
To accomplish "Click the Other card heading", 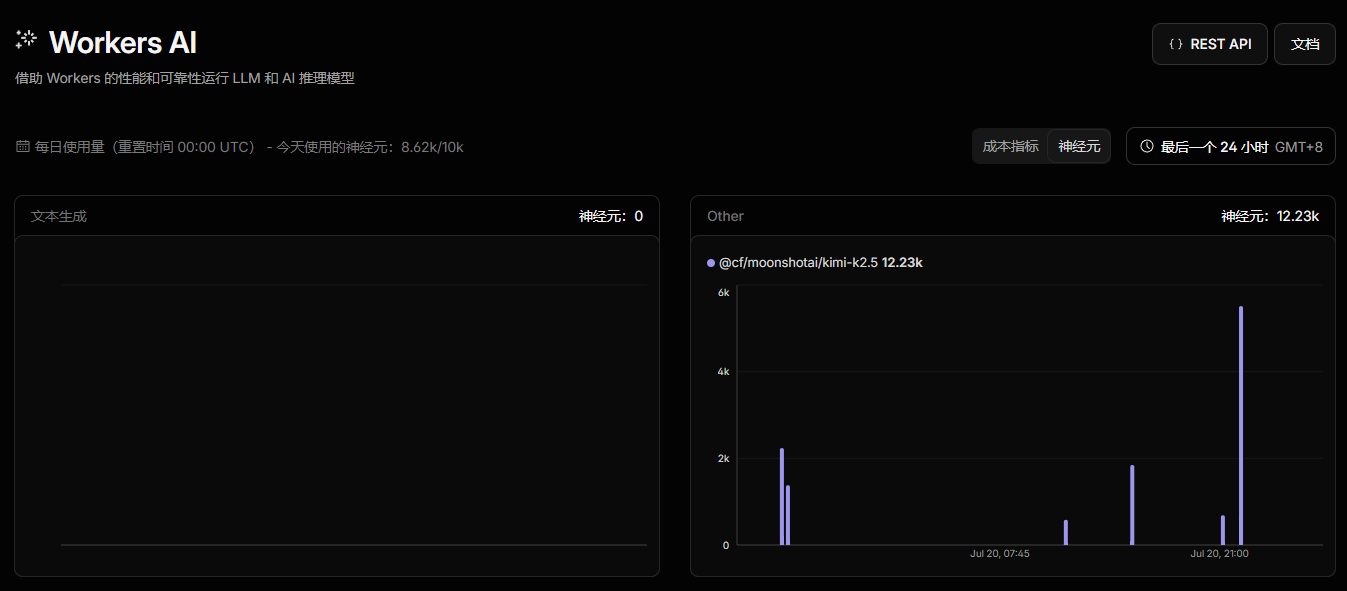I will click(725, 216).
